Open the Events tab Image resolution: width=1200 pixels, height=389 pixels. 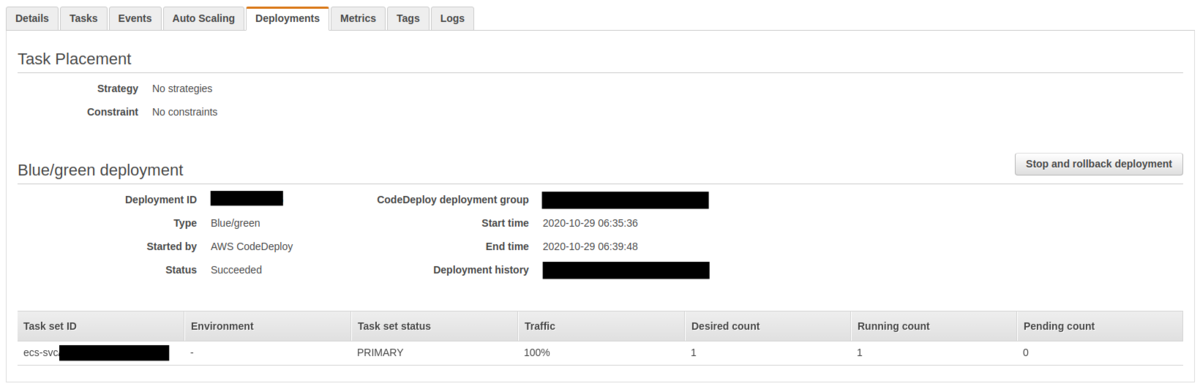(x=135, y=18)
